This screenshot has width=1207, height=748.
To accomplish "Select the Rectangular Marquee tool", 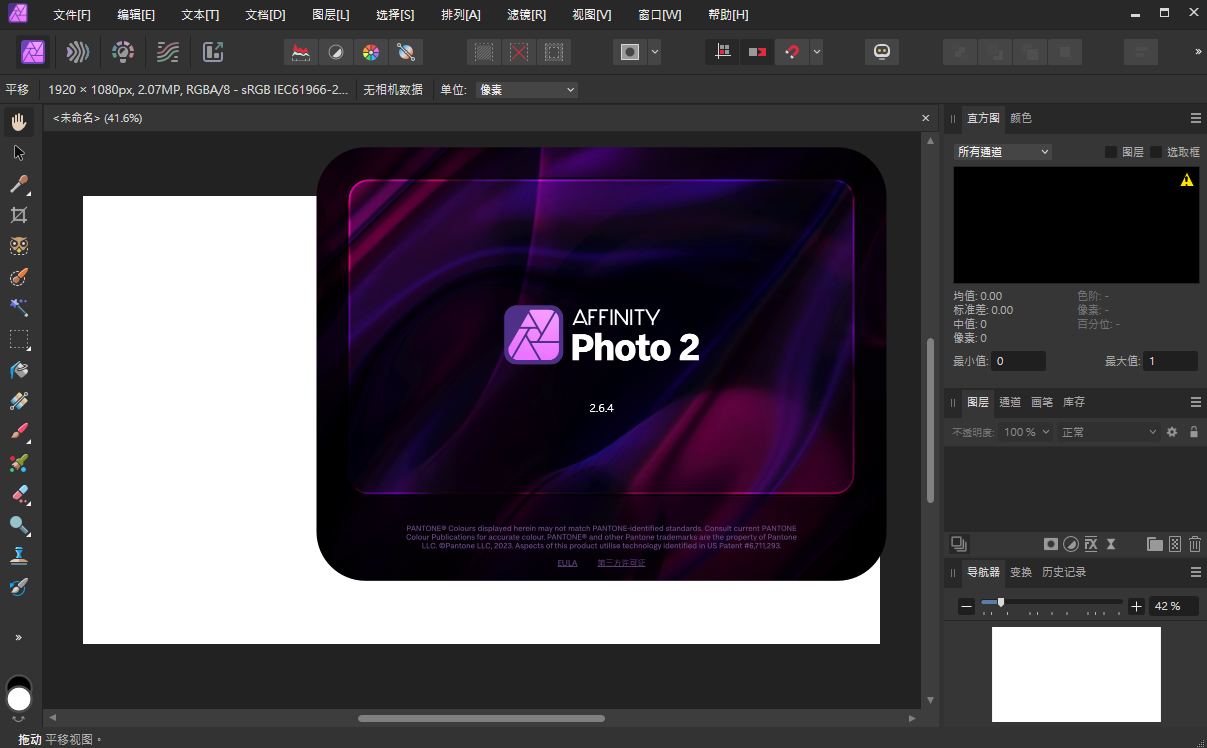I will 19,339.
